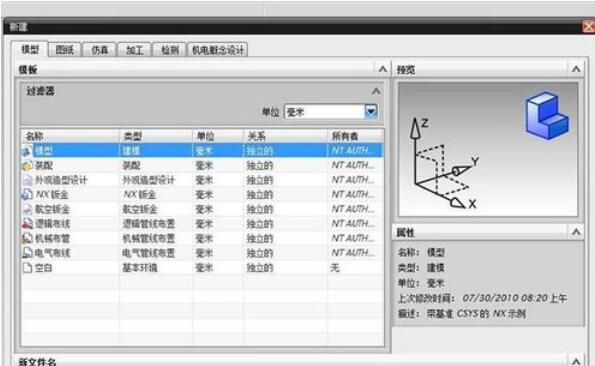Click the 逻辑布线 template icon
Viewport: 595px width, 366px height.
point(27,224)
